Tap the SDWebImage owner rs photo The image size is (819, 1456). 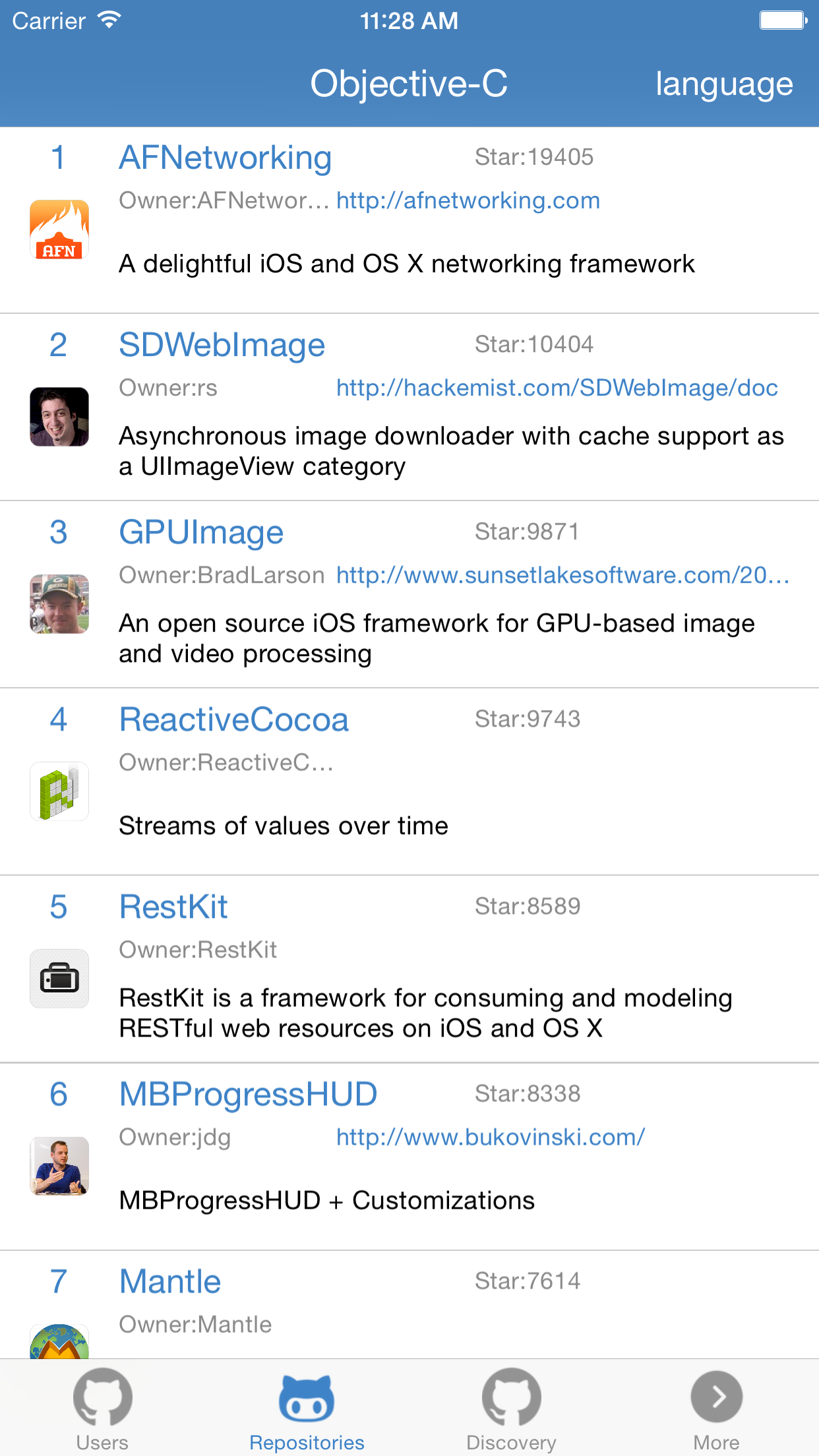point(59,417)
